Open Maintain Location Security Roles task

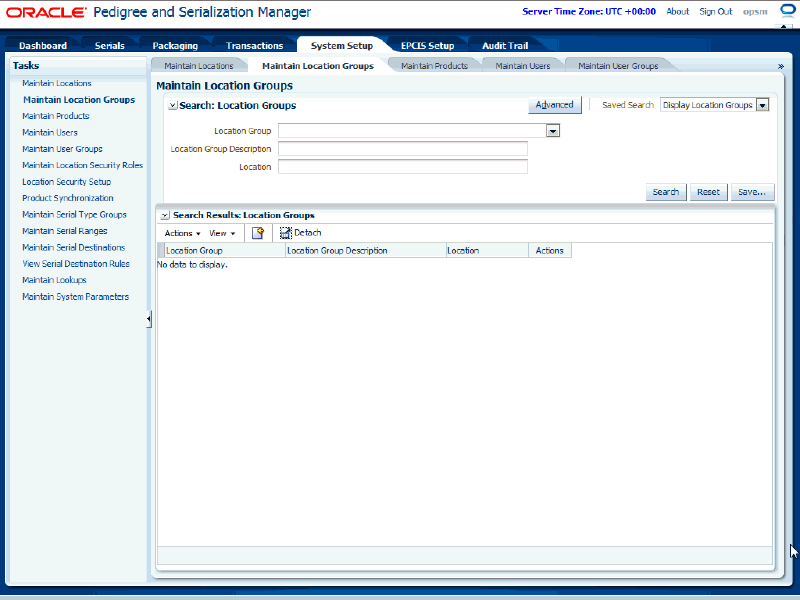tap(83, 165)
